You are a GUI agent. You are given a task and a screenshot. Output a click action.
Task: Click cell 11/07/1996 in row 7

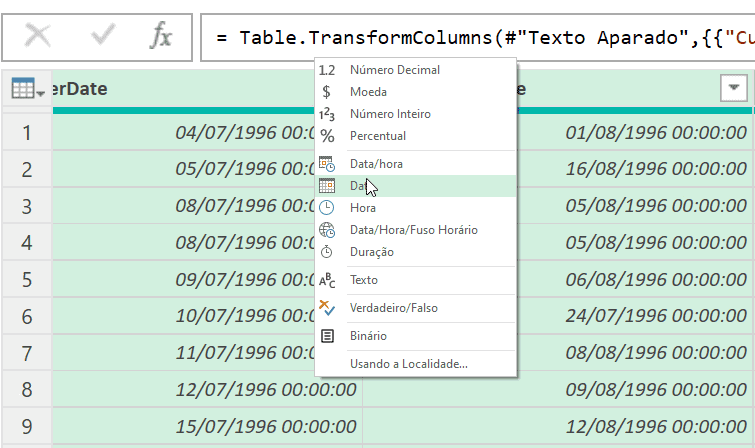pos(183,354)
